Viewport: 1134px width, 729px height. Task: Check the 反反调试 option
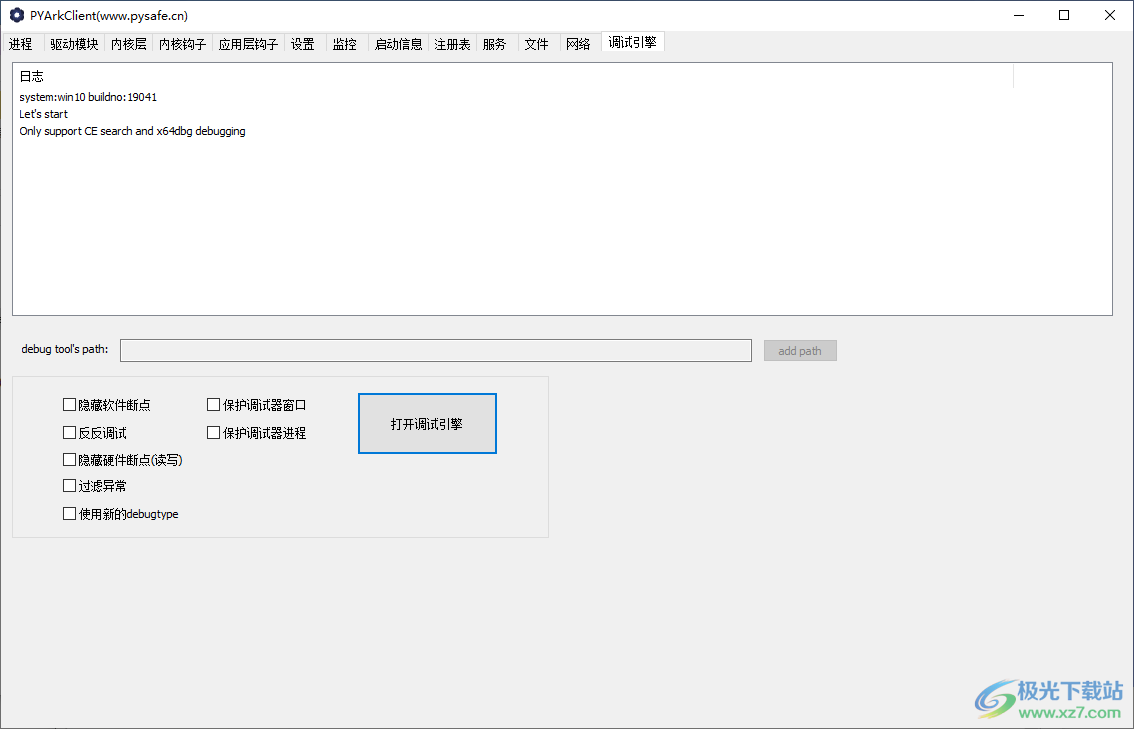pyautogui.click(x=69, y=432)
